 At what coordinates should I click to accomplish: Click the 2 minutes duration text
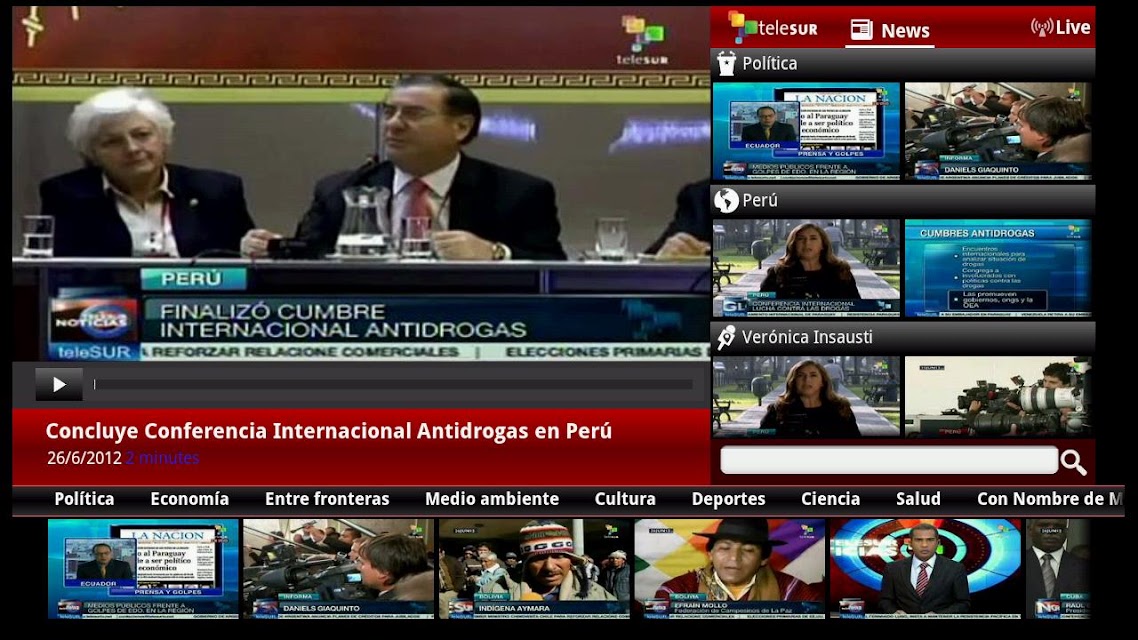tap(163, 459)
